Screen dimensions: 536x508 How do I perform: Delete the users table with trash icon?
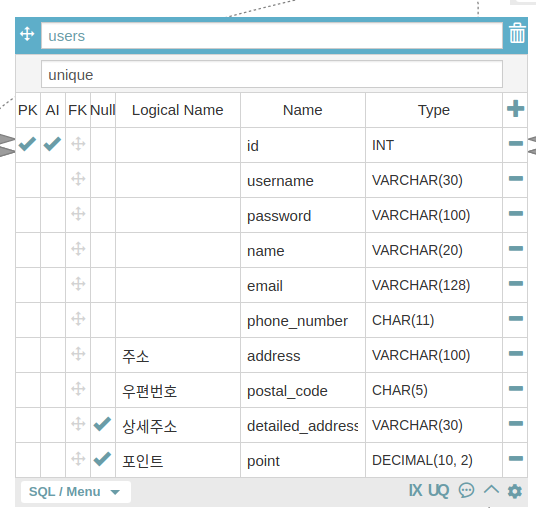click(517, 33)
